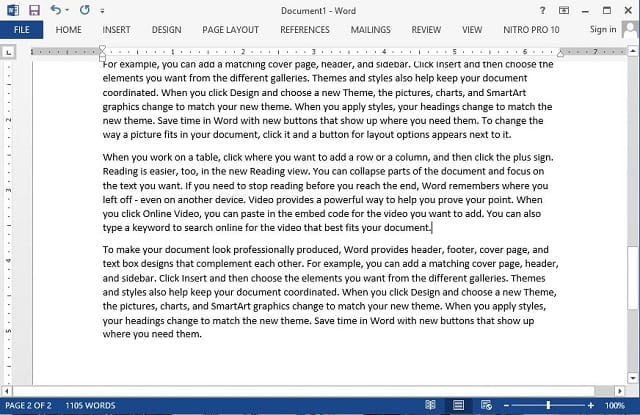Click the 100% zoom level

pos(615,406)
